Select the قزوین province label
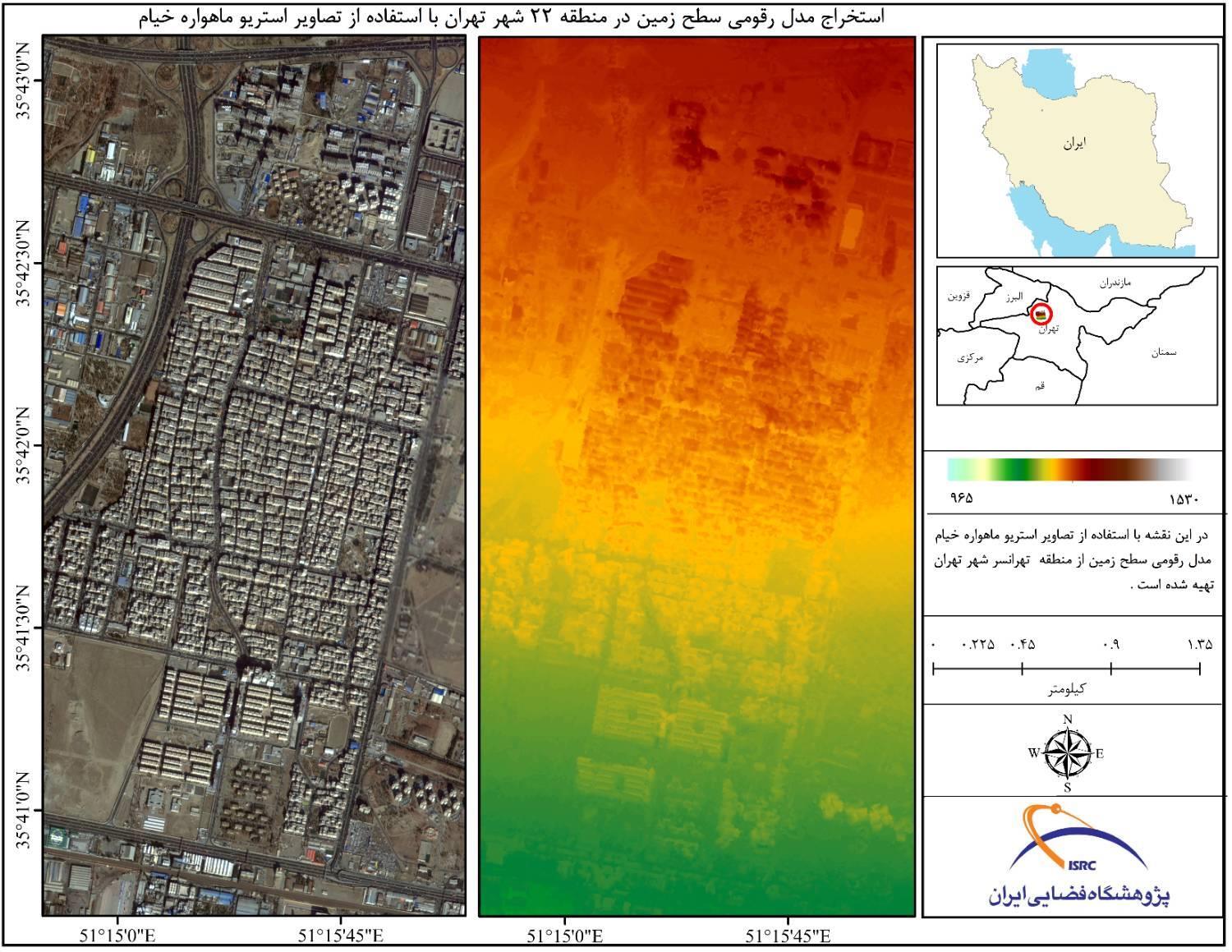 pos(959,295)
